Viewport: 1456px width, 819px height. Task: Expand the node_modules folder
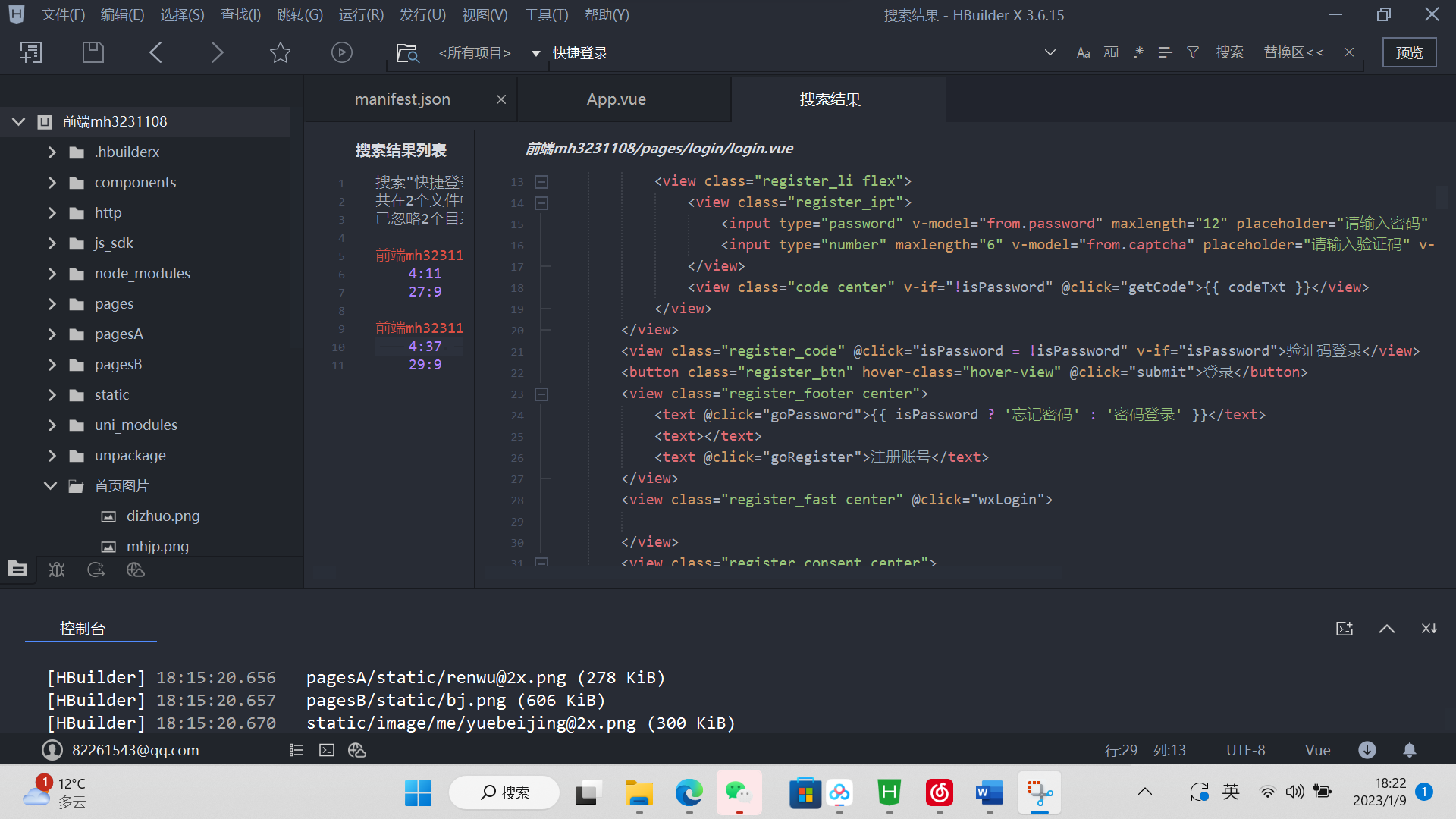52,274
